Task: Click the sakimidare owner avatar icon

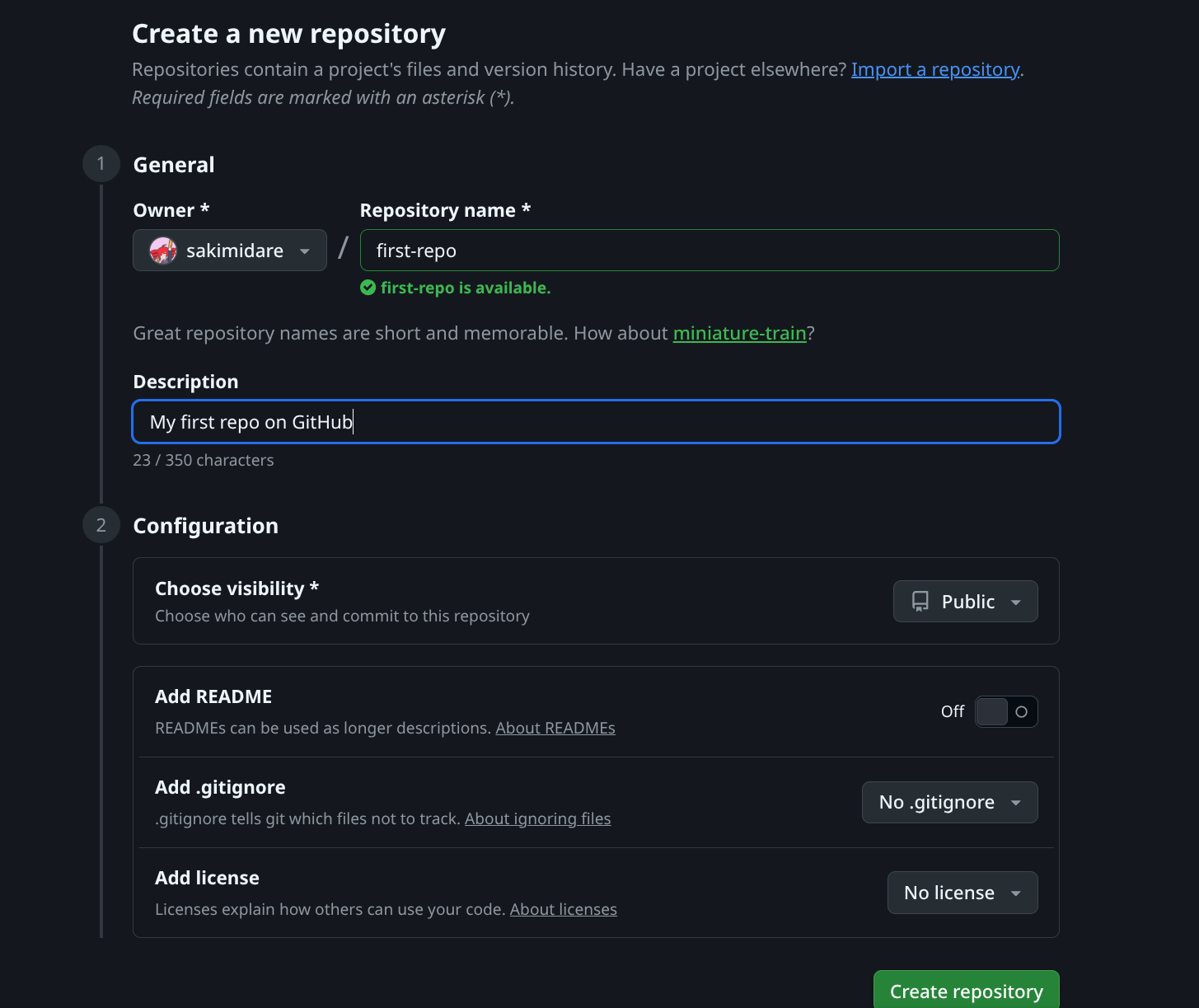Action: (163, 251)
